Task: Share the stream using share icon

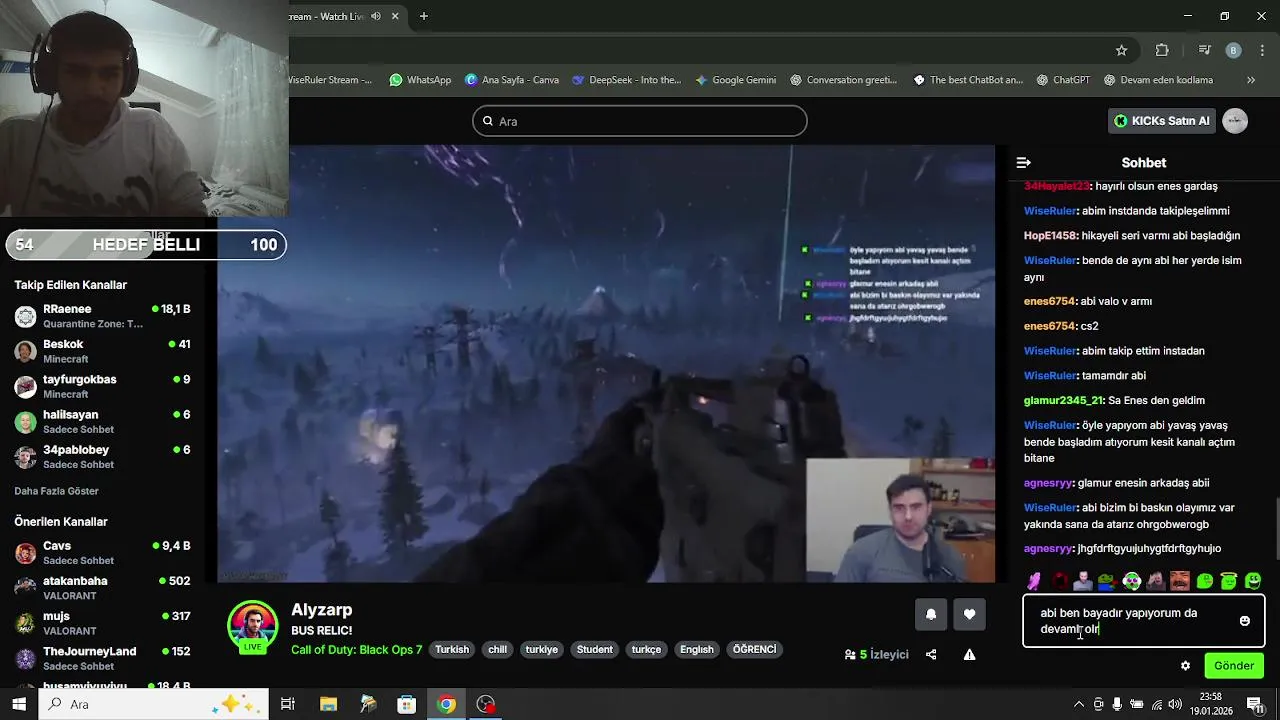Action: click(x=931, y=655)
